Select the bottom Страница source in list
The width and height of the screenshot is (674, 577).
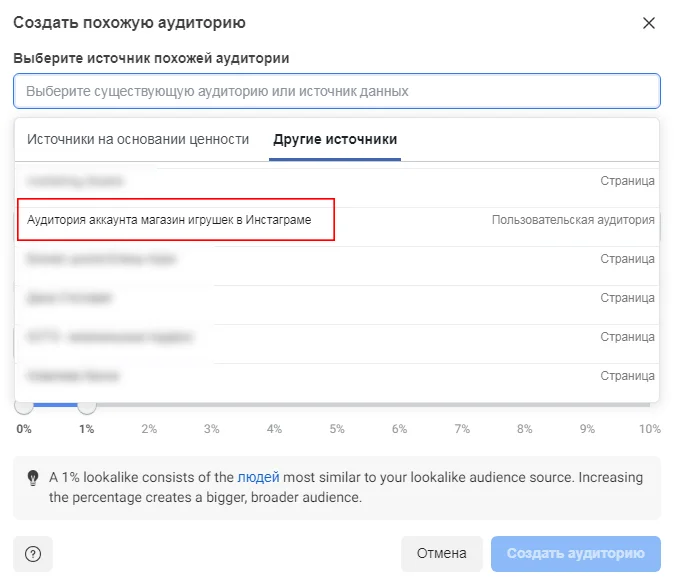click(337, 376)
